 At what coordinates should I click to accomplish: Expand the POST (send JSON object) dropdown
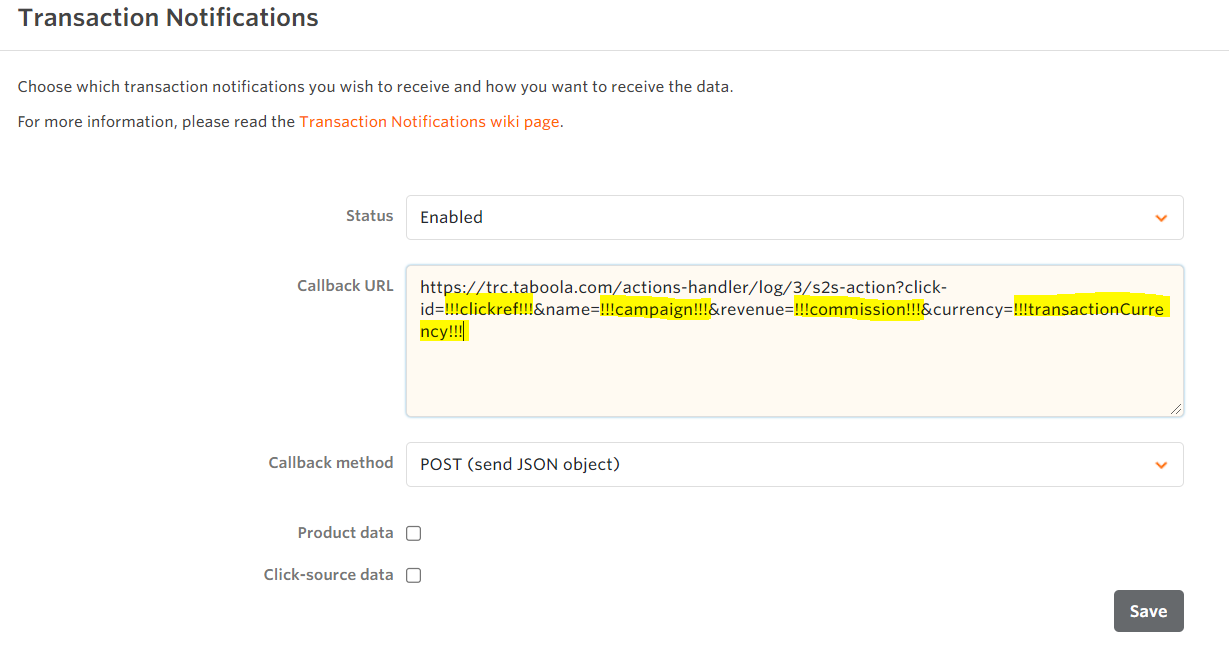click(780, 465)
